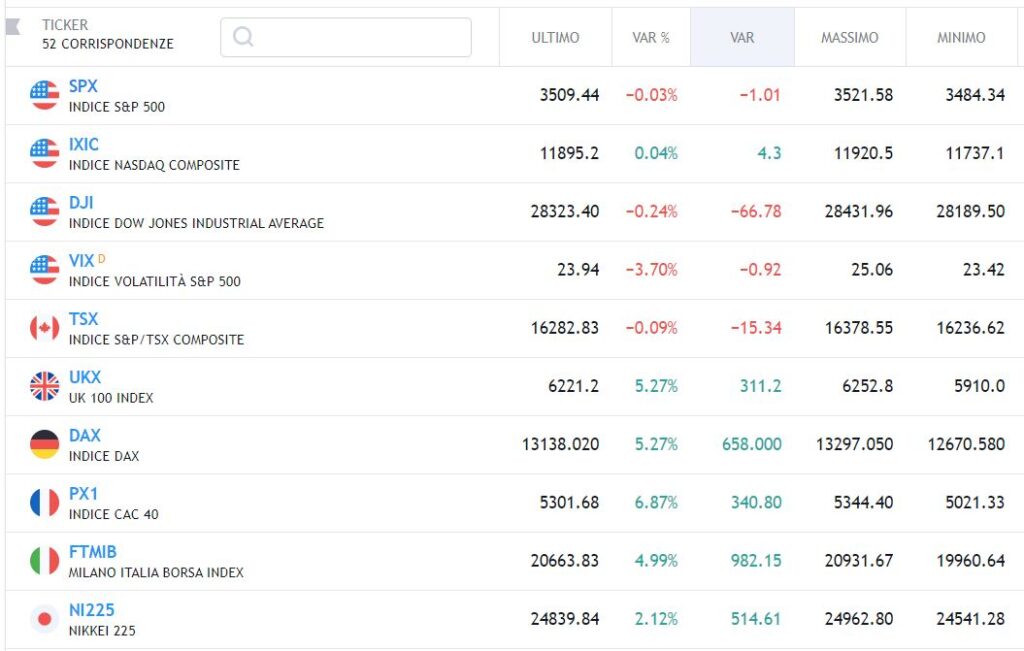1024x651 pixels.
Task: Click the US flag icon for IXIC
Action: pos(44,153)
